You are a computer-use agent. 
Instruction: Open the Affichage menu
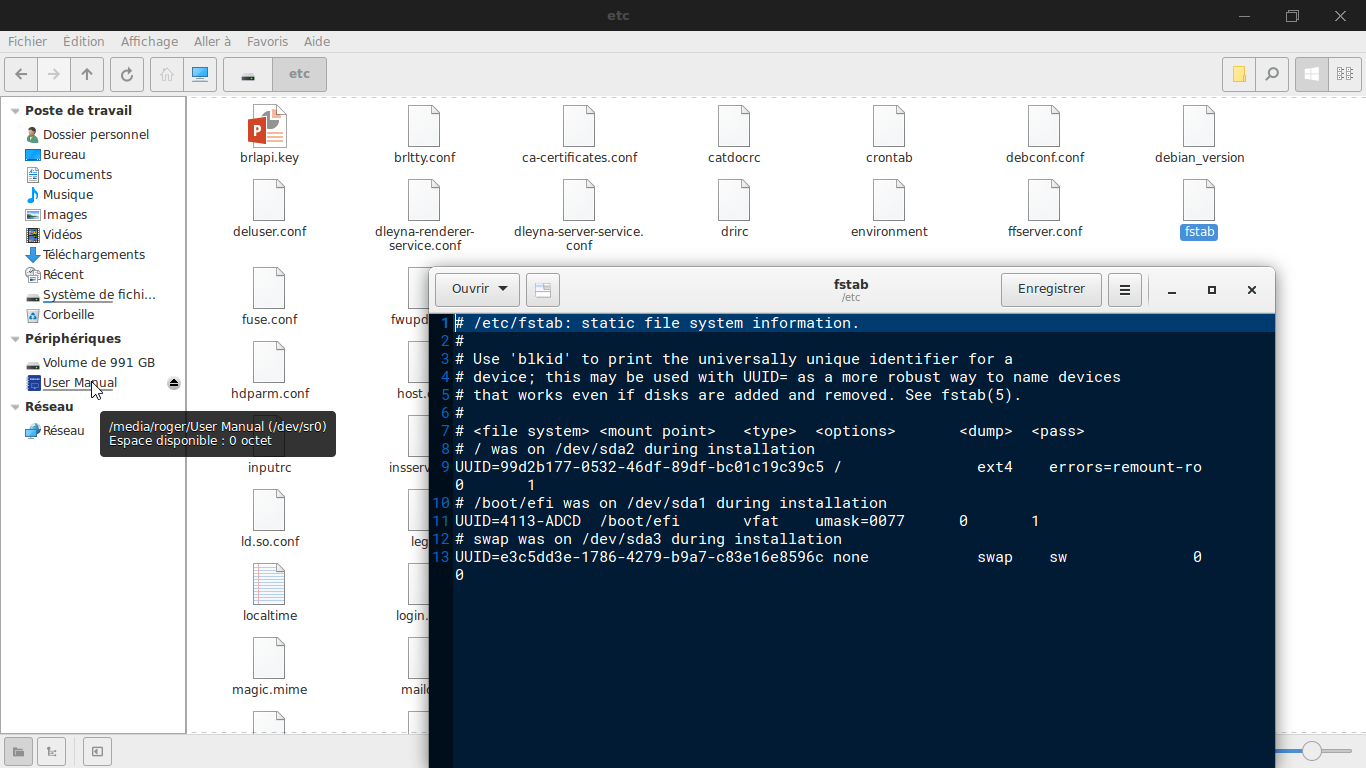[149, 41]
